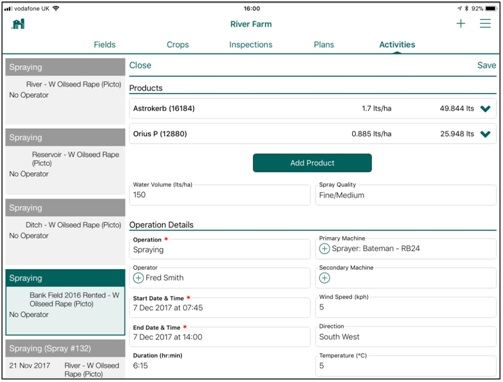
Task: Select the Bank Field 2016 Rented spraying card
Action: click(x=65, y=302)
